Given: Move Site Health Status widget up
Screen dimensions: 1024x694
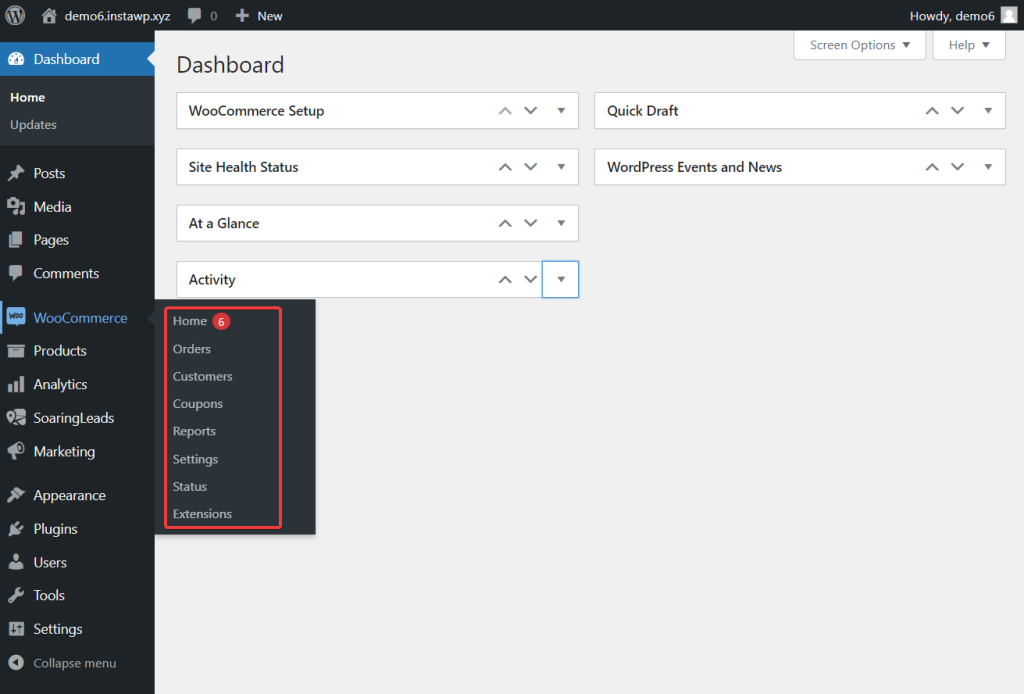Looking at the screenshot, I should (x=505, y=166).
